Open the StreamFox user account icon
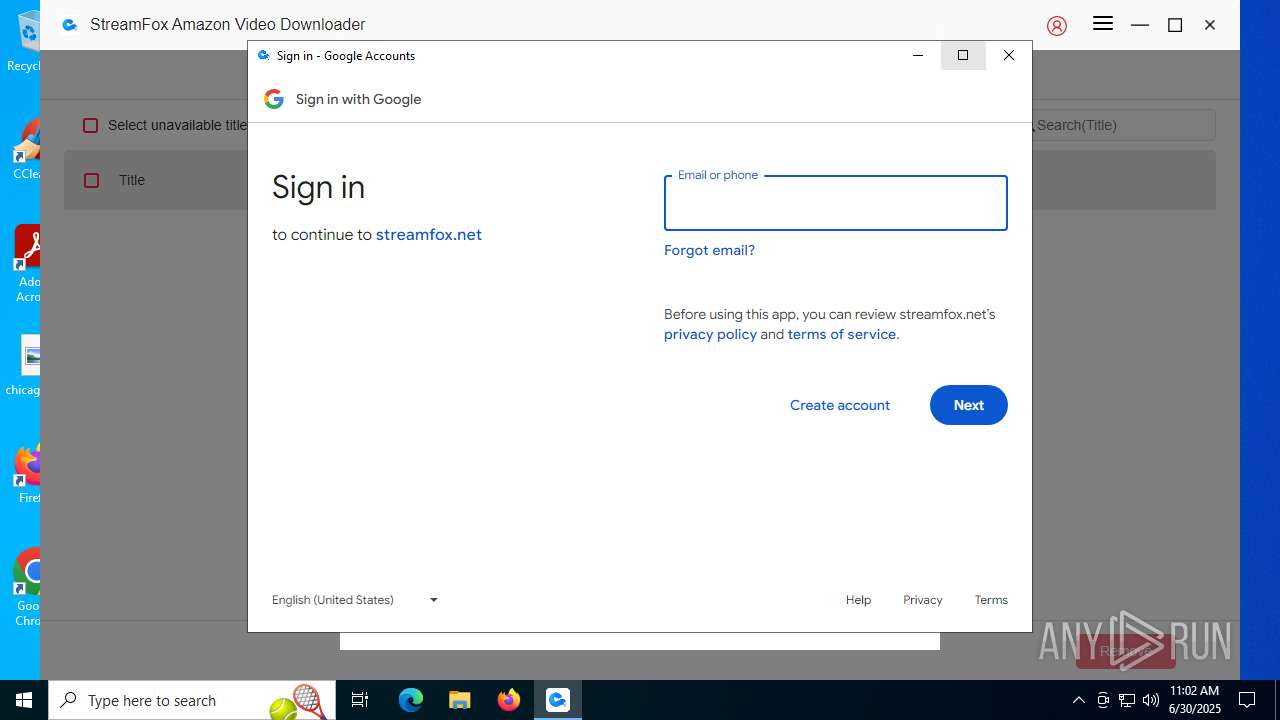Viewport: 1280px width, 720px height. 1057,26
